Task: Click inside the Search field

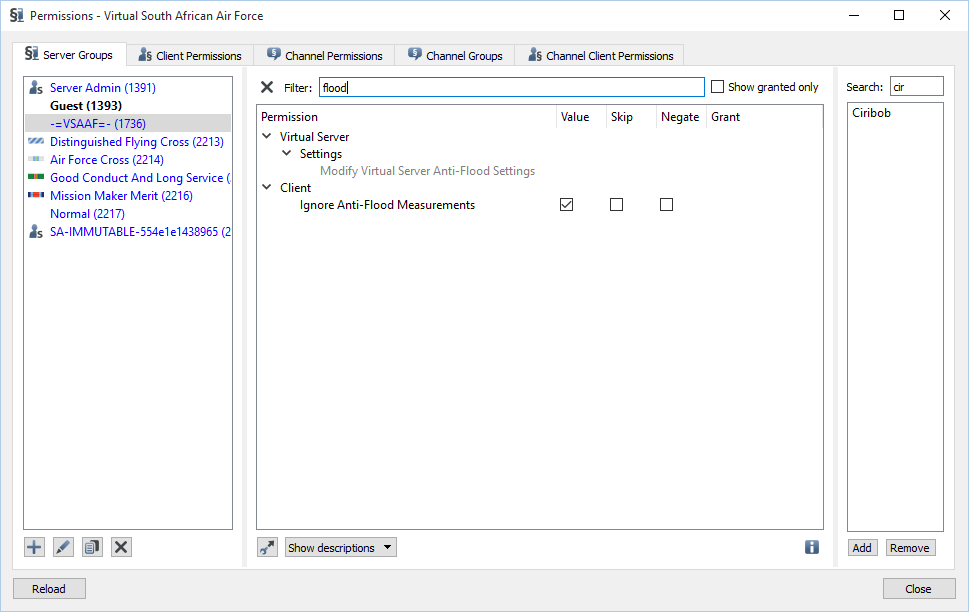Action: click(916, 86)
